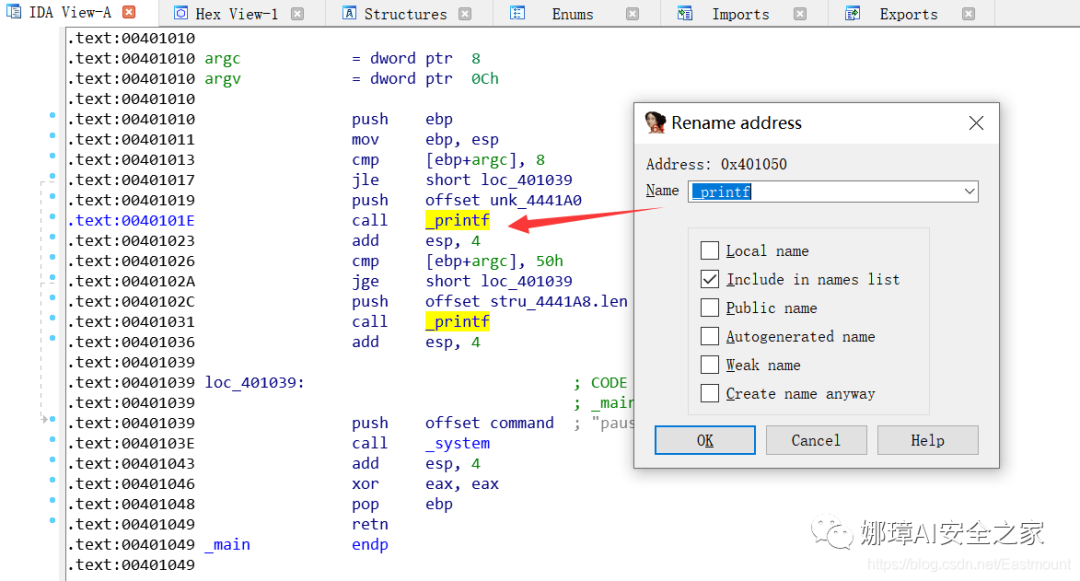This screenshot has height=581, width=1080.
Task: Enable the Weak name checkbox
Action: pos(709,365)
